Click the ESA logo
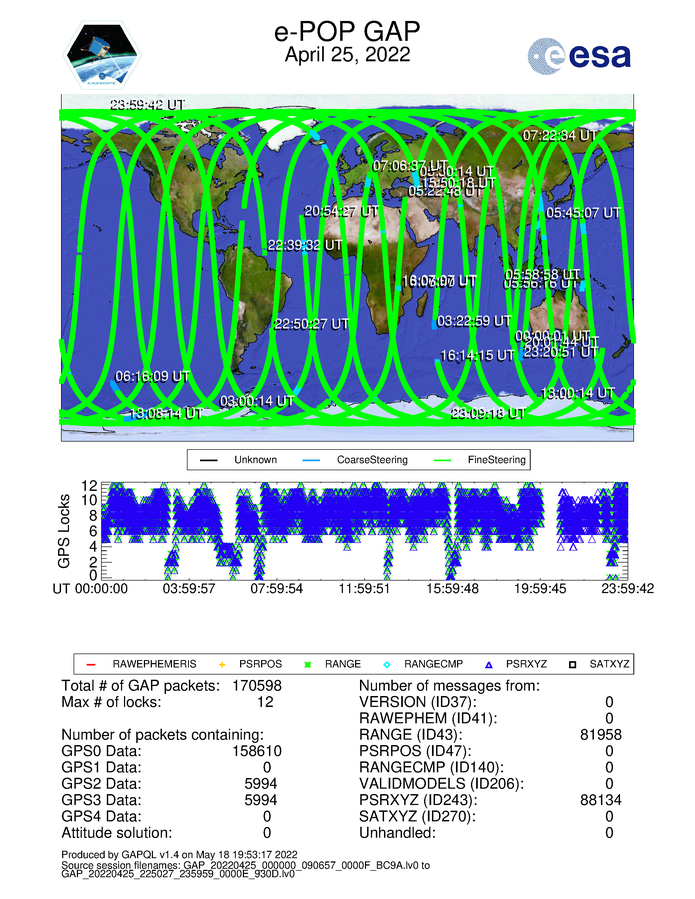Viewport: 695px width, 899px height. (579, 54)
